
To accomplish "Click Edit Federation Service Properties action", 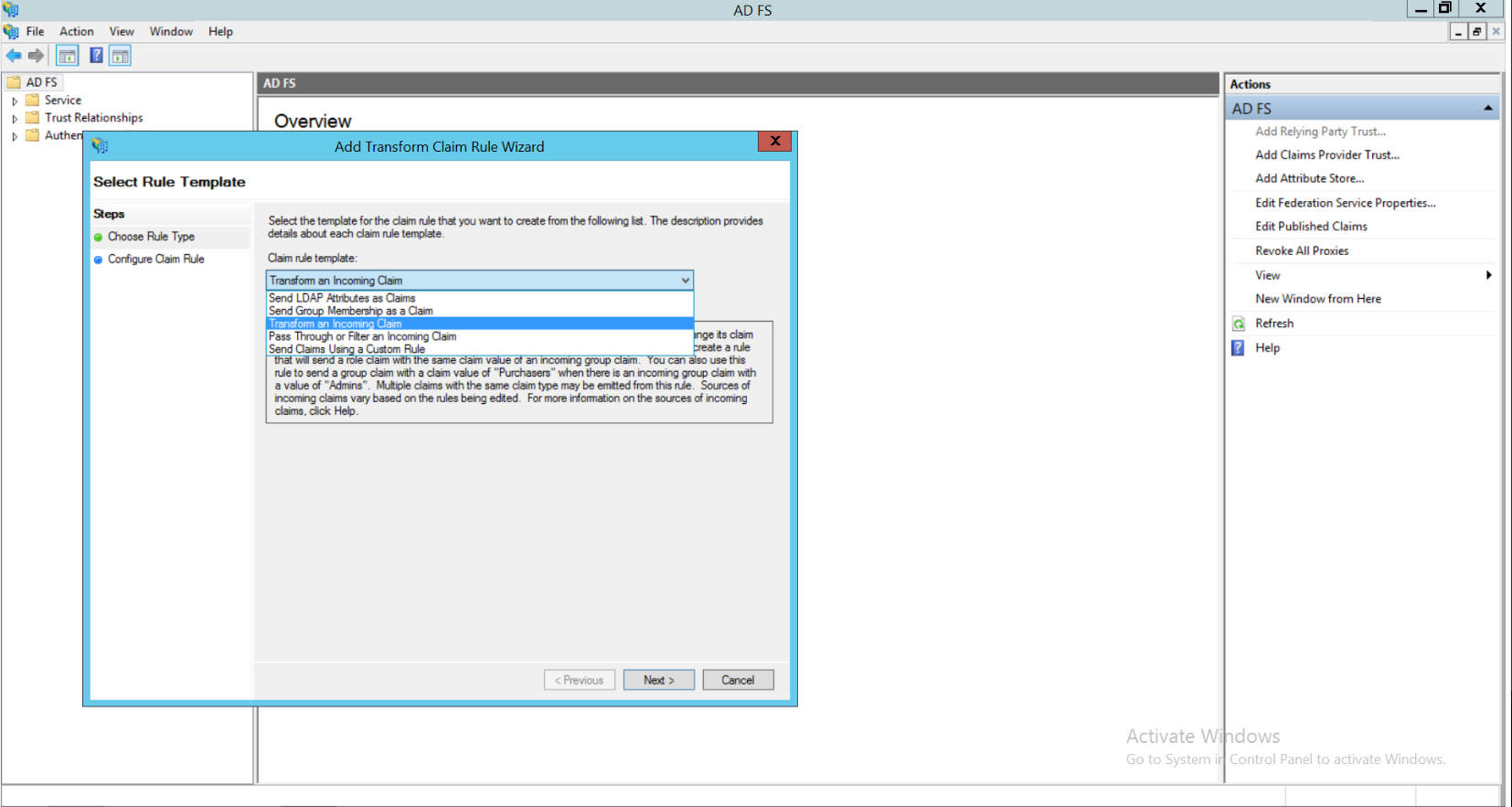I will click(x=1346, y=203).
